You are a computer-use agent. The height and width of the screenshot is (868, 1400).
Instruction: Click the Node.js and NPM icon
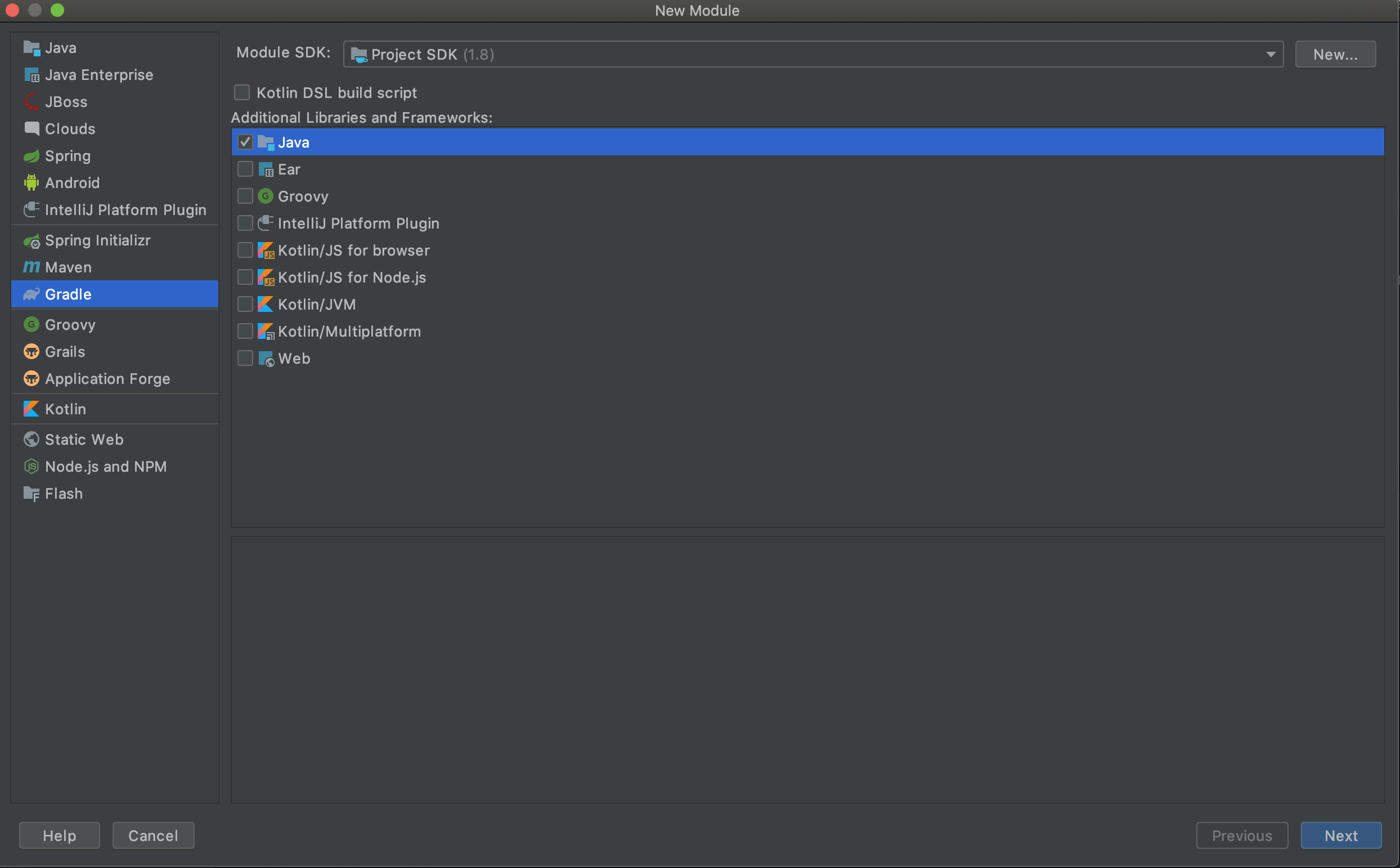pyautogui.click(x=31, y=467)
